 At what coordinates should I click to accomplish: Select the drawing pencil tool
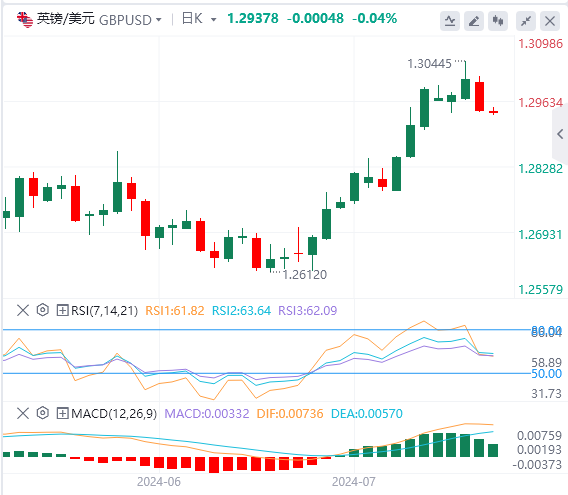coord(474,21)
